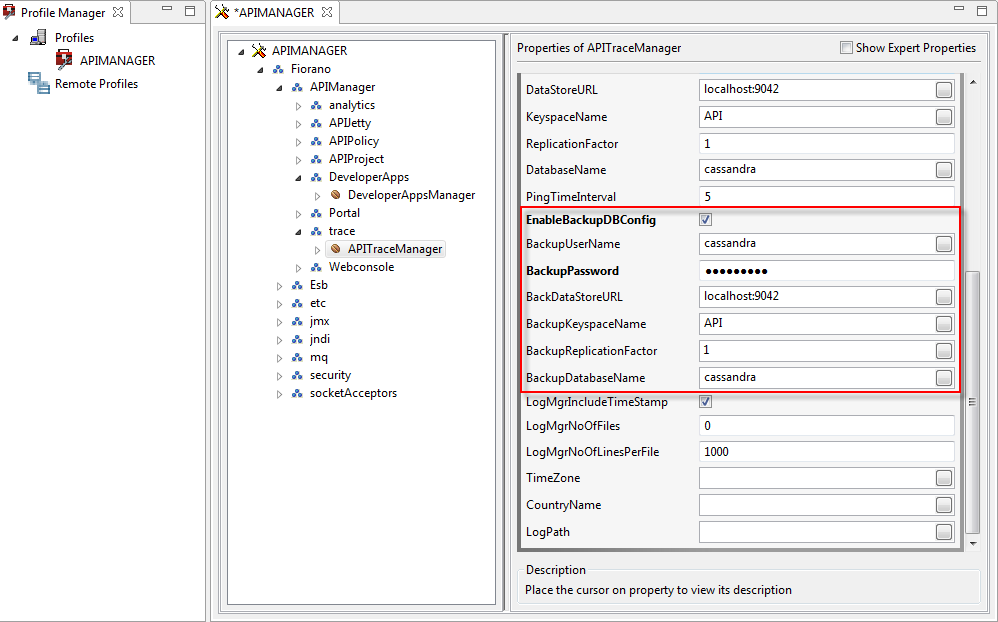Collapse the DeveloperApps tree node
Image resolution: width=998 pixels, height=622 pixels.
pos(298,178)
